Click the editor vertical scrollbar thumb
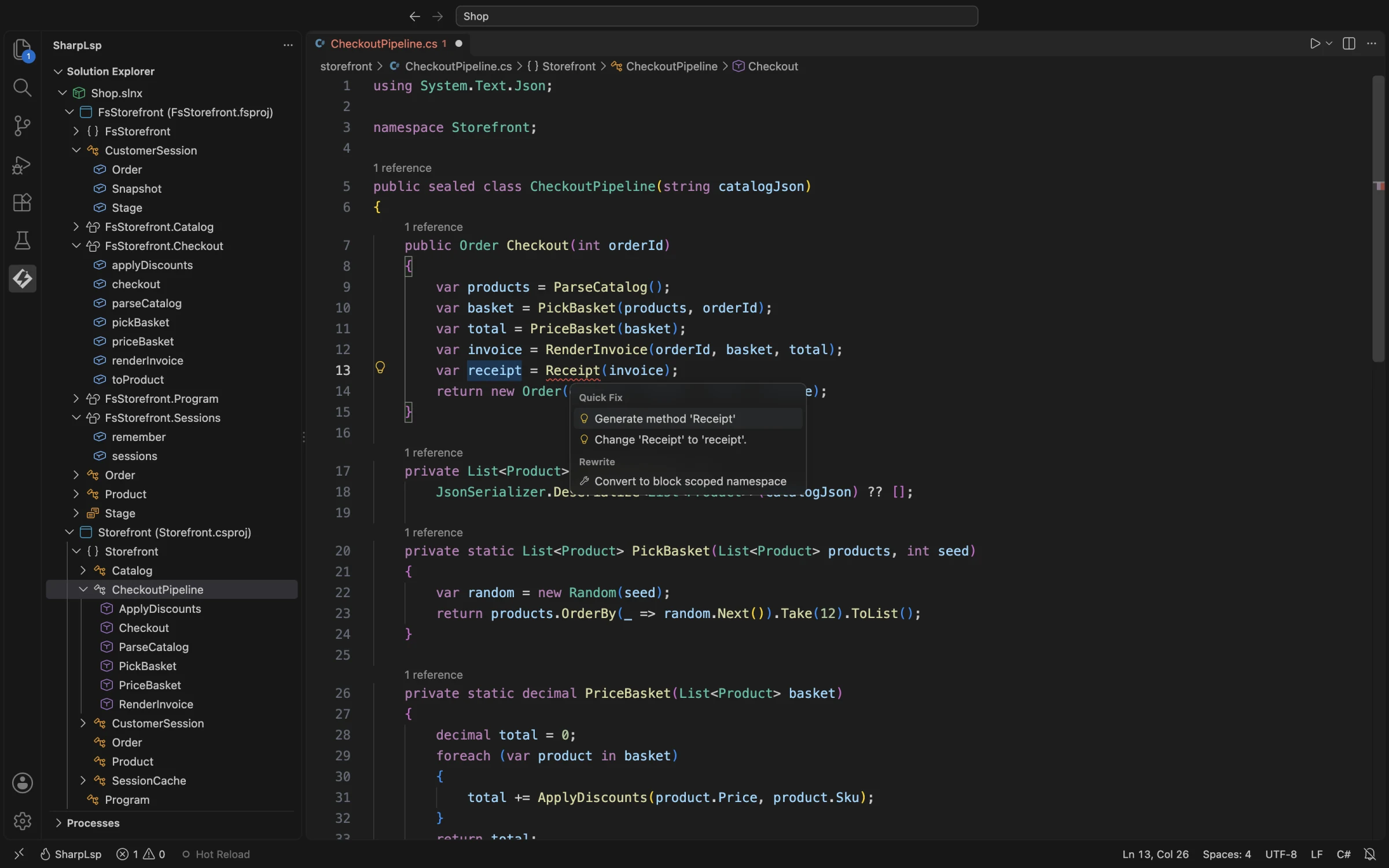1389x868 pixels. [x=1379, y=219]
